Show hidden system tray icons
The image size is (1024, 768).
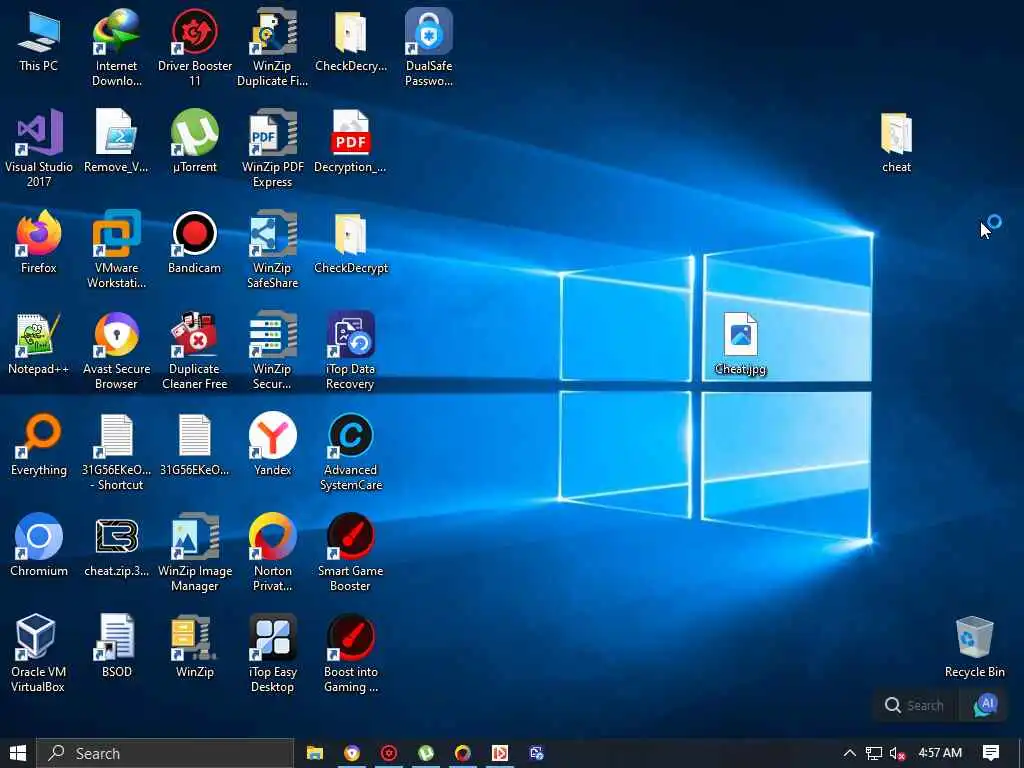click(x=850, y=753)
